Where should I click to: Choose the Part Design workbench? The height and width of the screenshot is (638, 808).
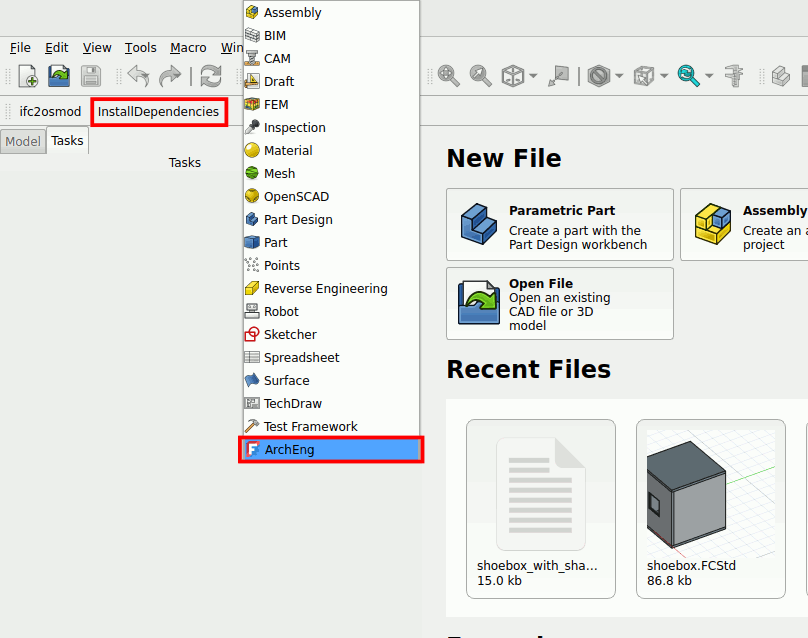tap(297, 220)
